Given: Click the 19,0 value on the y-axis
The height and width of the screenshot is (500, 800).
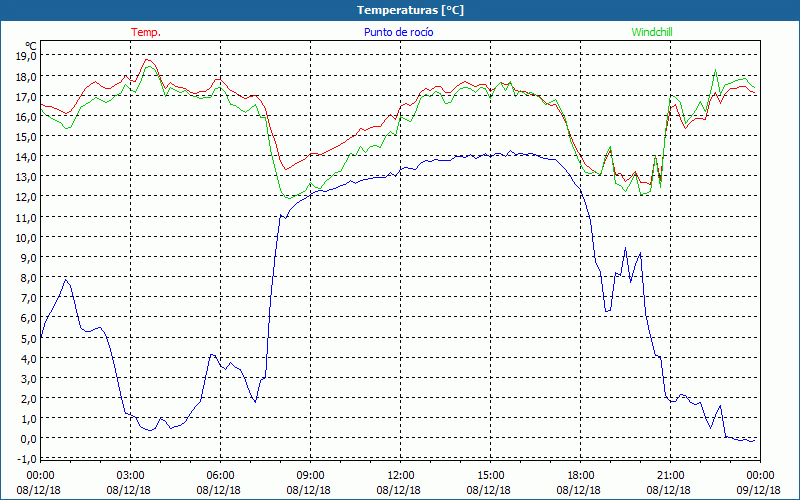Looking at the screenshot, I should 27,56.
